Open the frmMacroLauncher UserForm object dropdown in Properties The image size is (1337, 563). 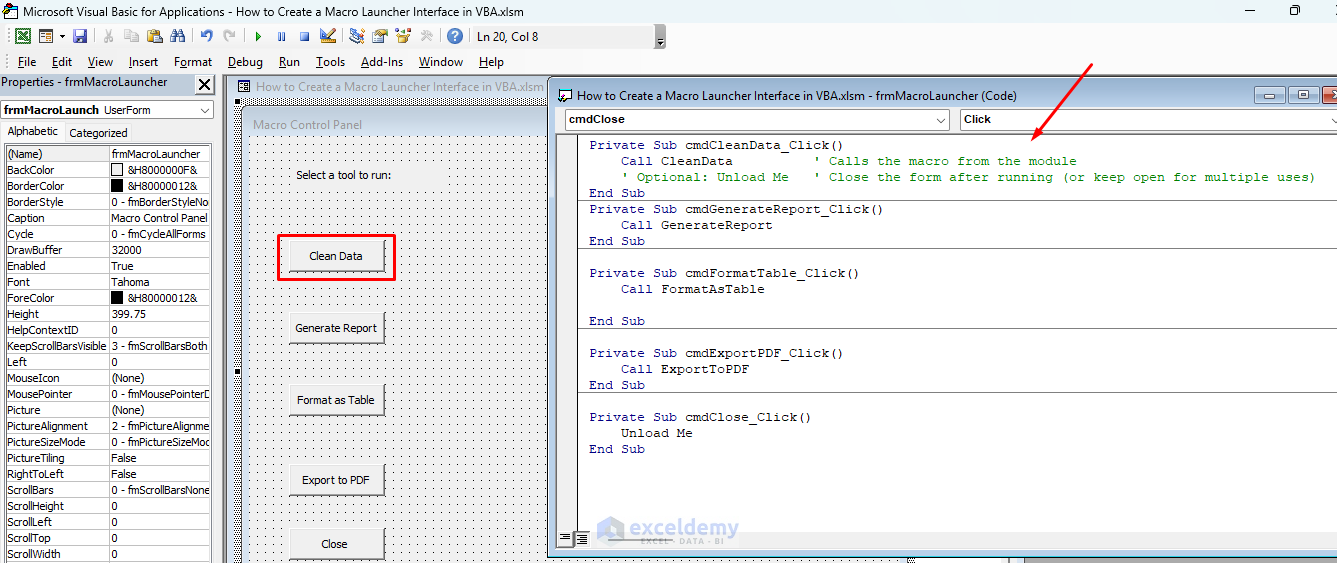206,110
